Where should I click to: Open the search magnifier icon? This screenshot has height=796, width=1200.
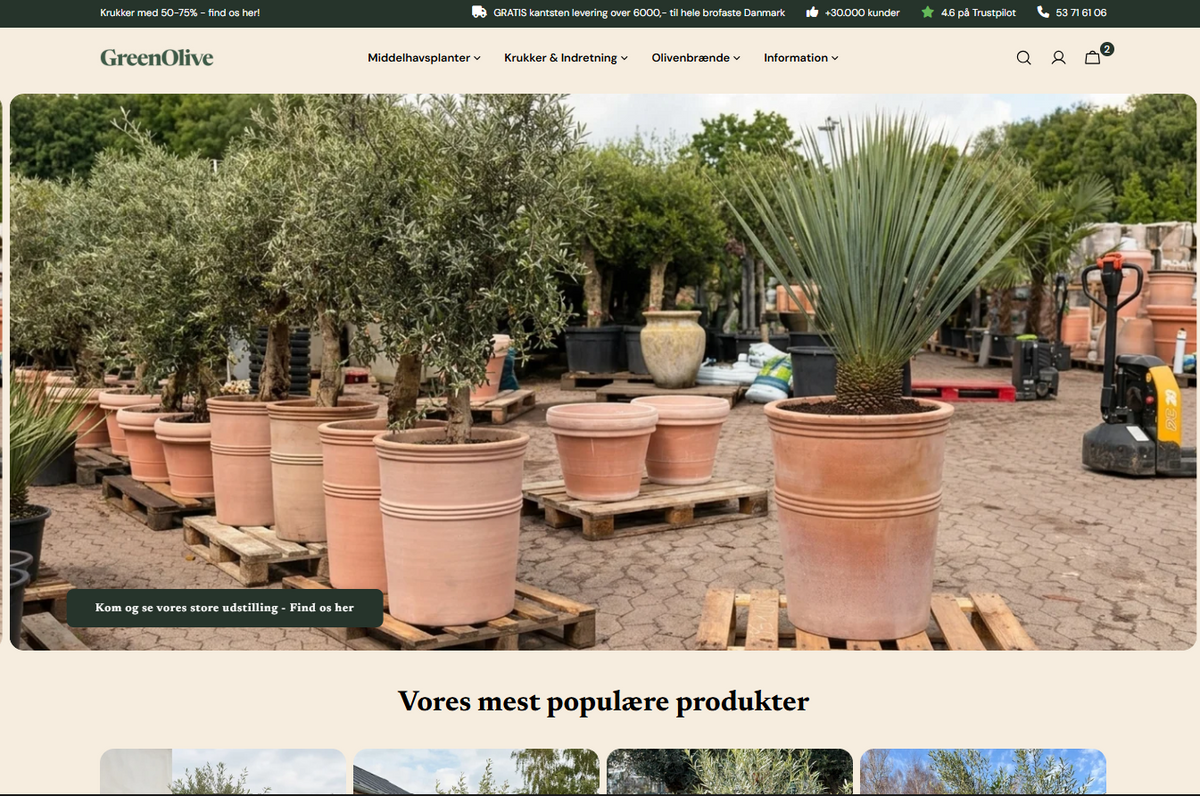(x=1023, y=58)
